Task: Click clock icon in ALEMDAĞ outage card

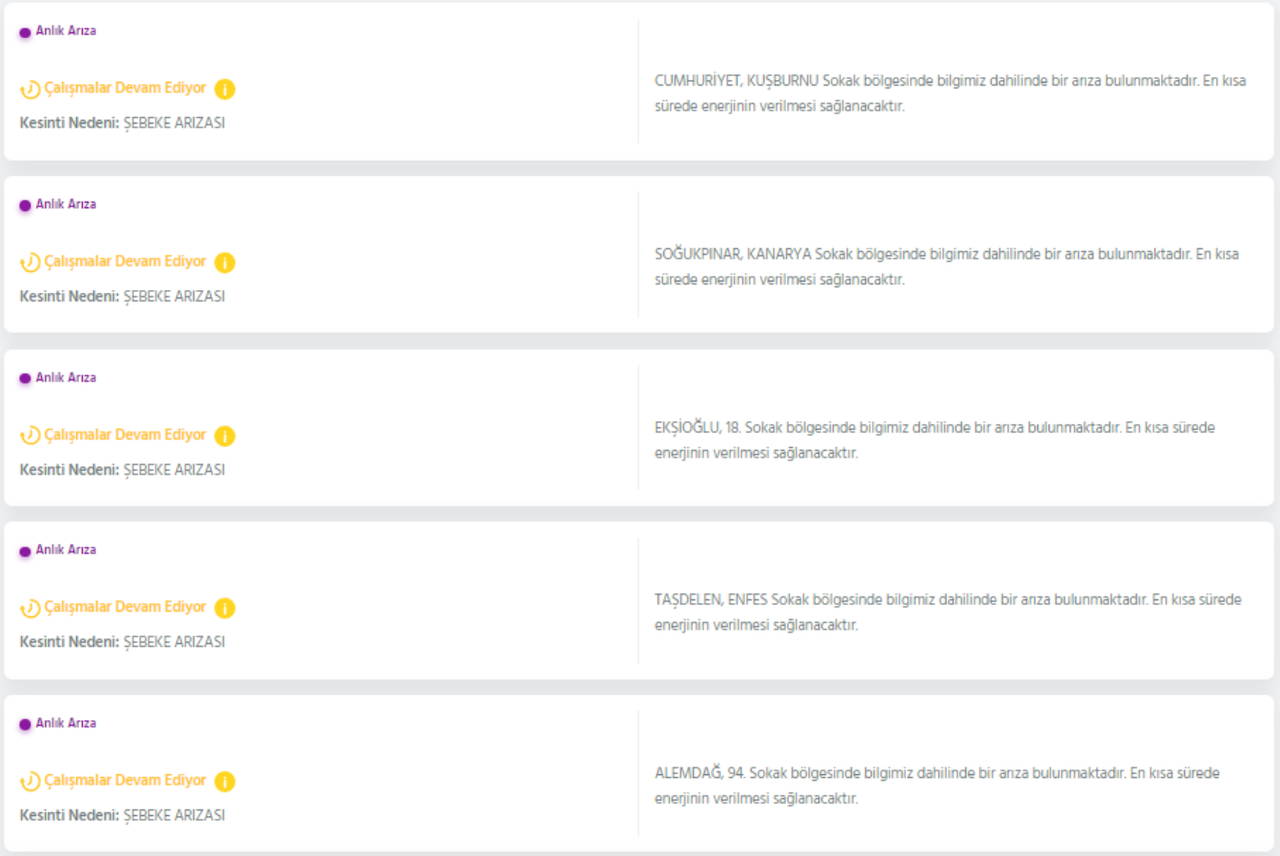Action: 31,781
